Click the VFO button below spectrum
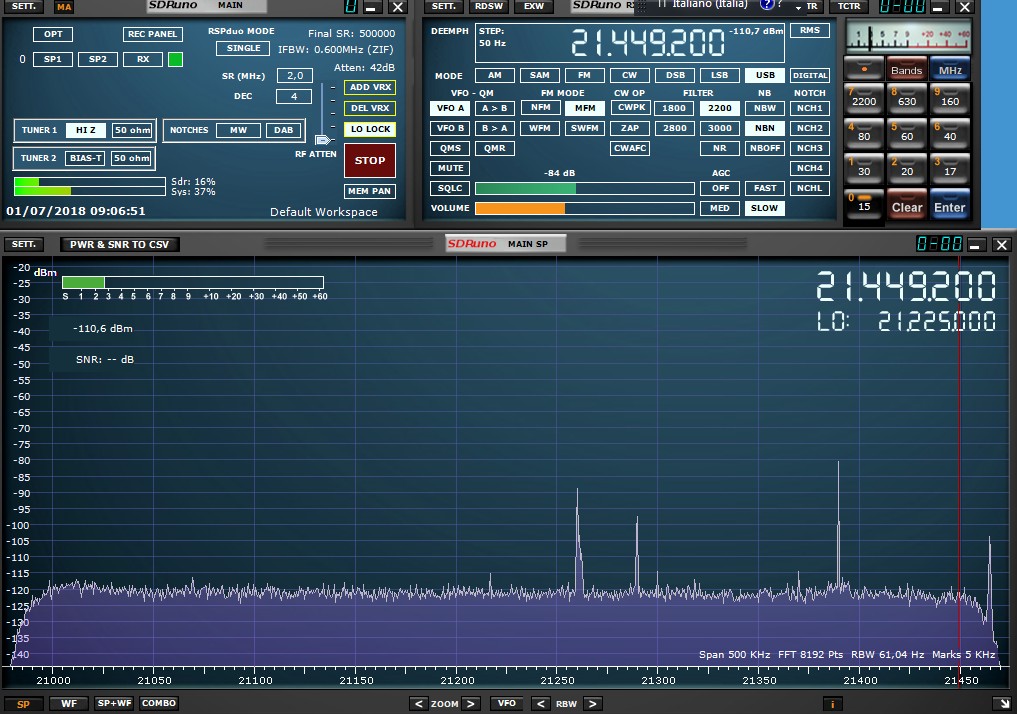This screenshot has width=1017, height=714. pyautogui.click(x=507, y=704)
